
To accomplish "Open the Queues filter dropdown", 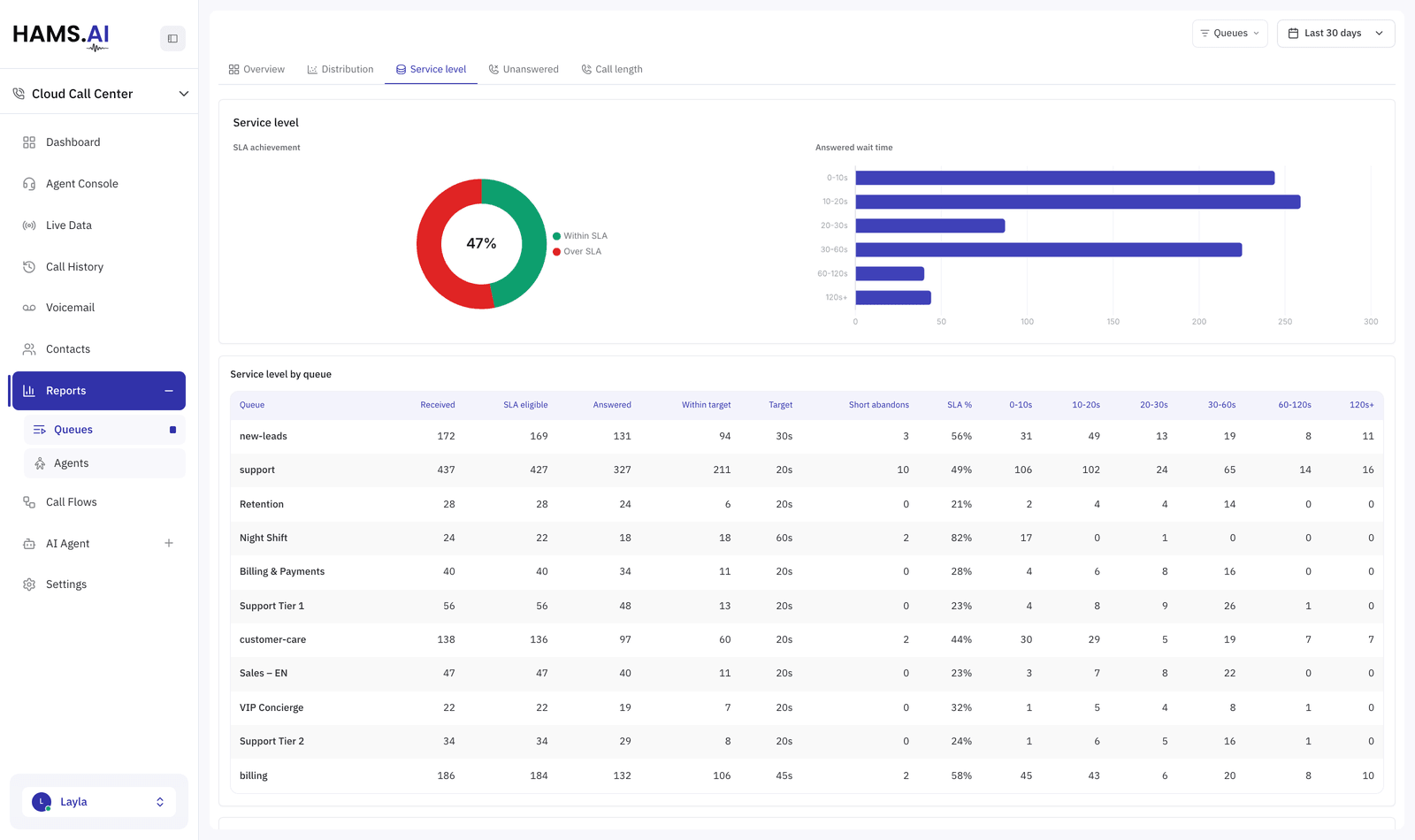I will click(x=1229, y=34).
